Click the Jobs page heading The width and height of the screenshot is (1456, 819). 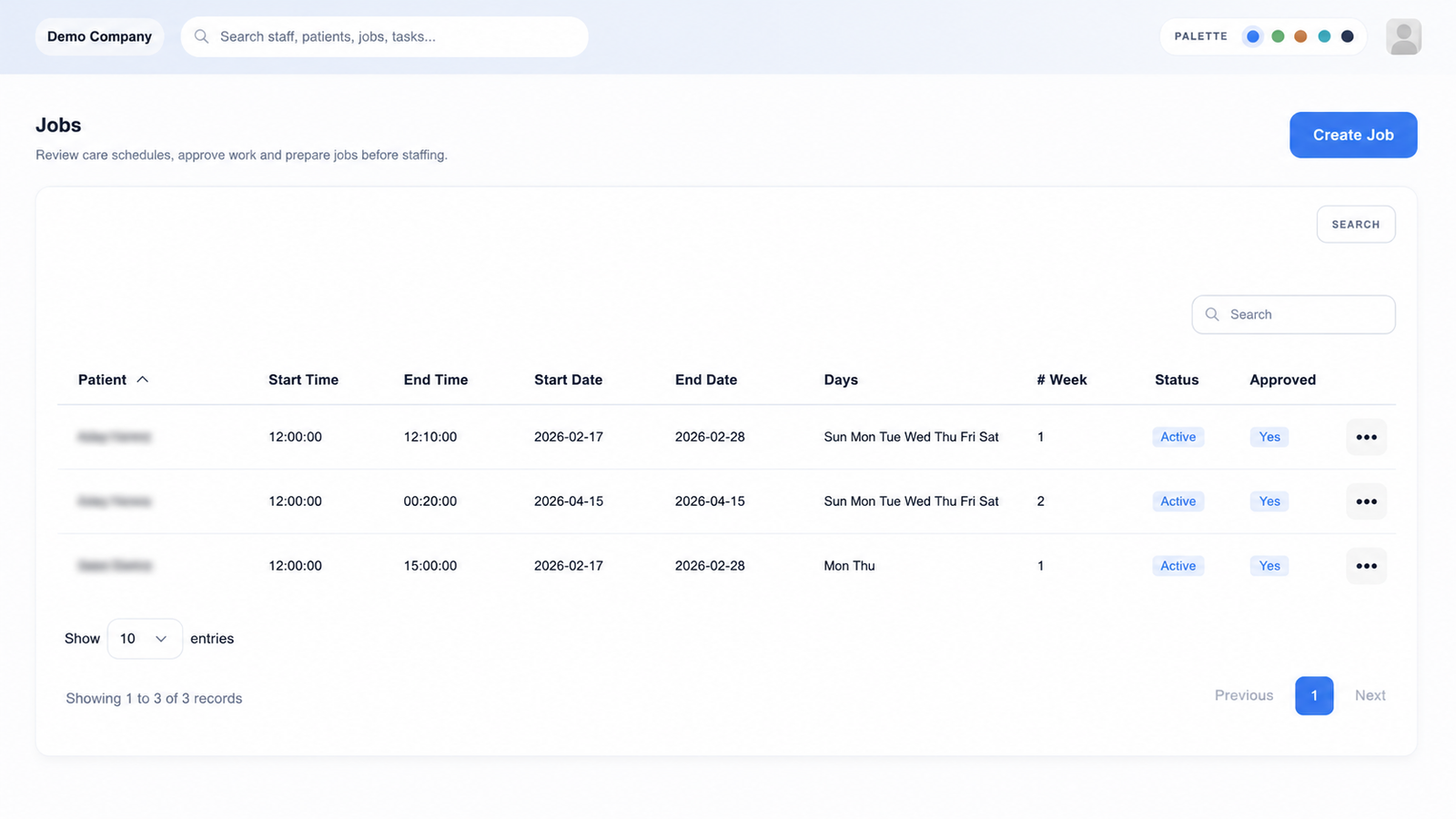[x=58, y=125]
